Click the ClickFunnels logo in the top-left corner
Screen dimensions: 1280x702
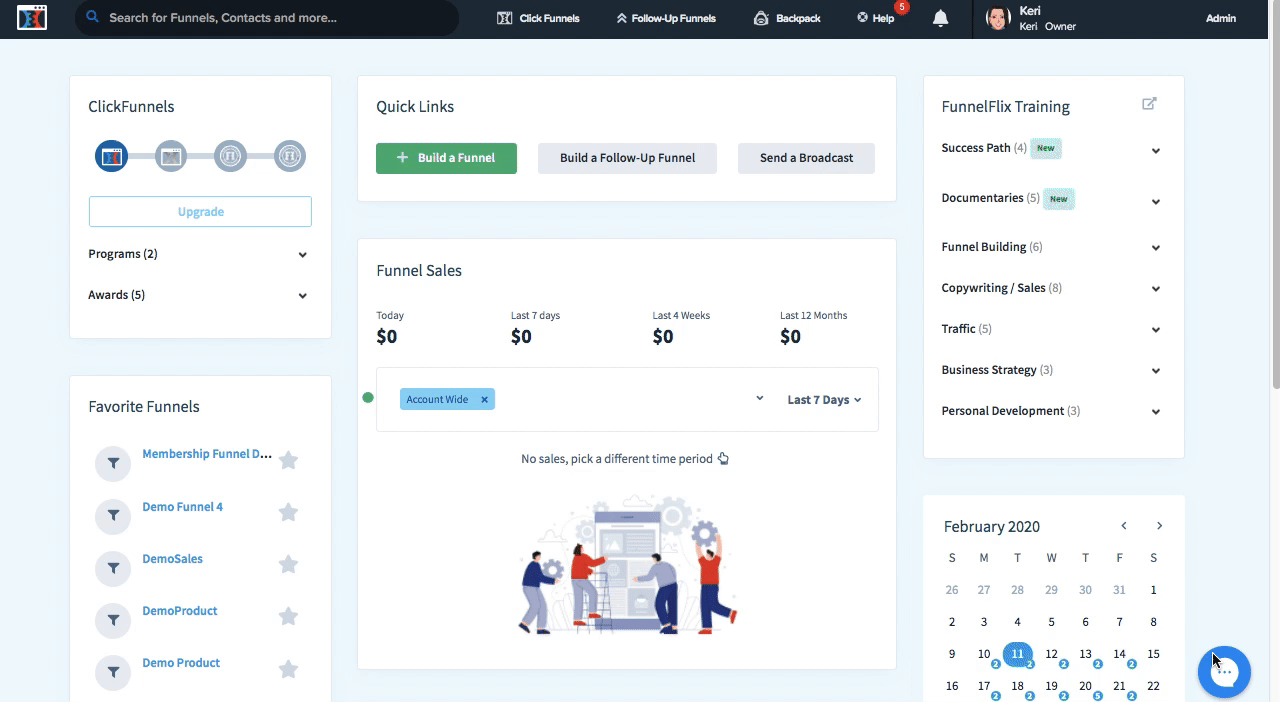tap(32, 18)
